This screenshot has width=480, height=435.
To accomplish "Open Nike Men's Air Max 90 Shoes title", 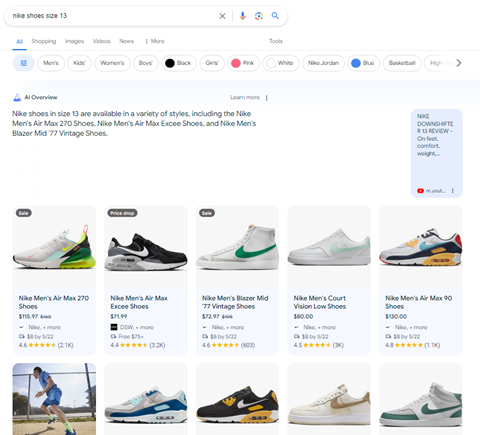I will (419, 302).
